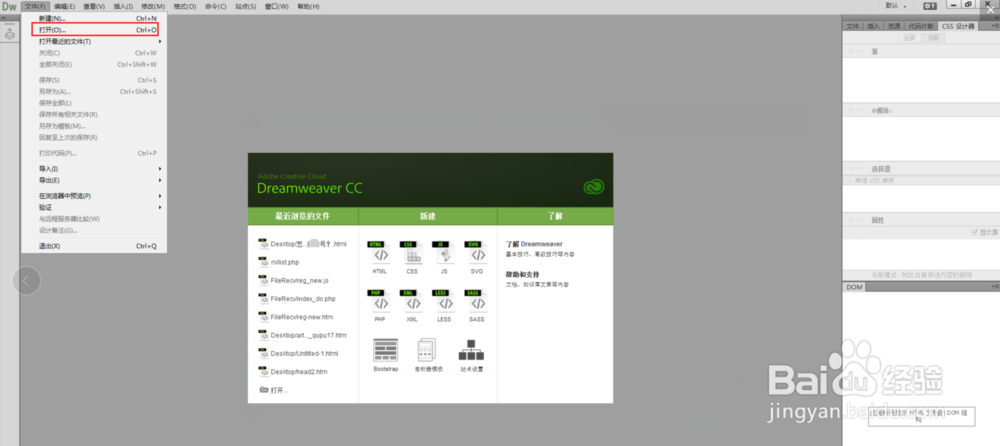Click 了解 Dreamweaver link
This screenshot has width=1000, height=446.
click(x=534, y=244)
